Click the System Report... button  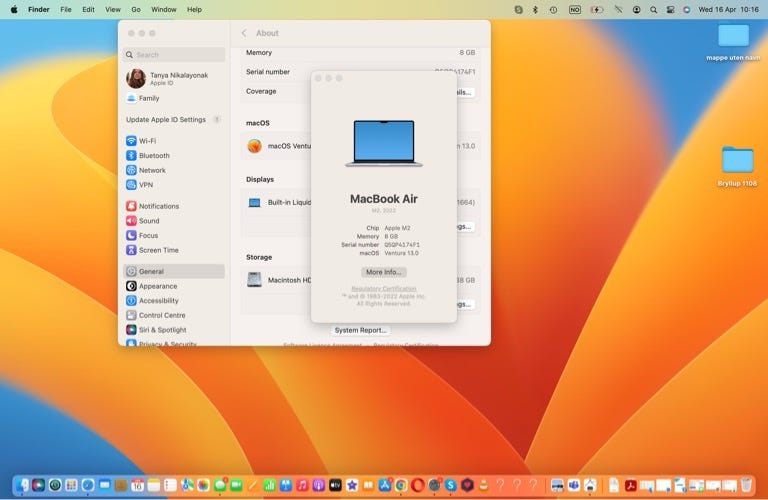click(x=361, y=330)
